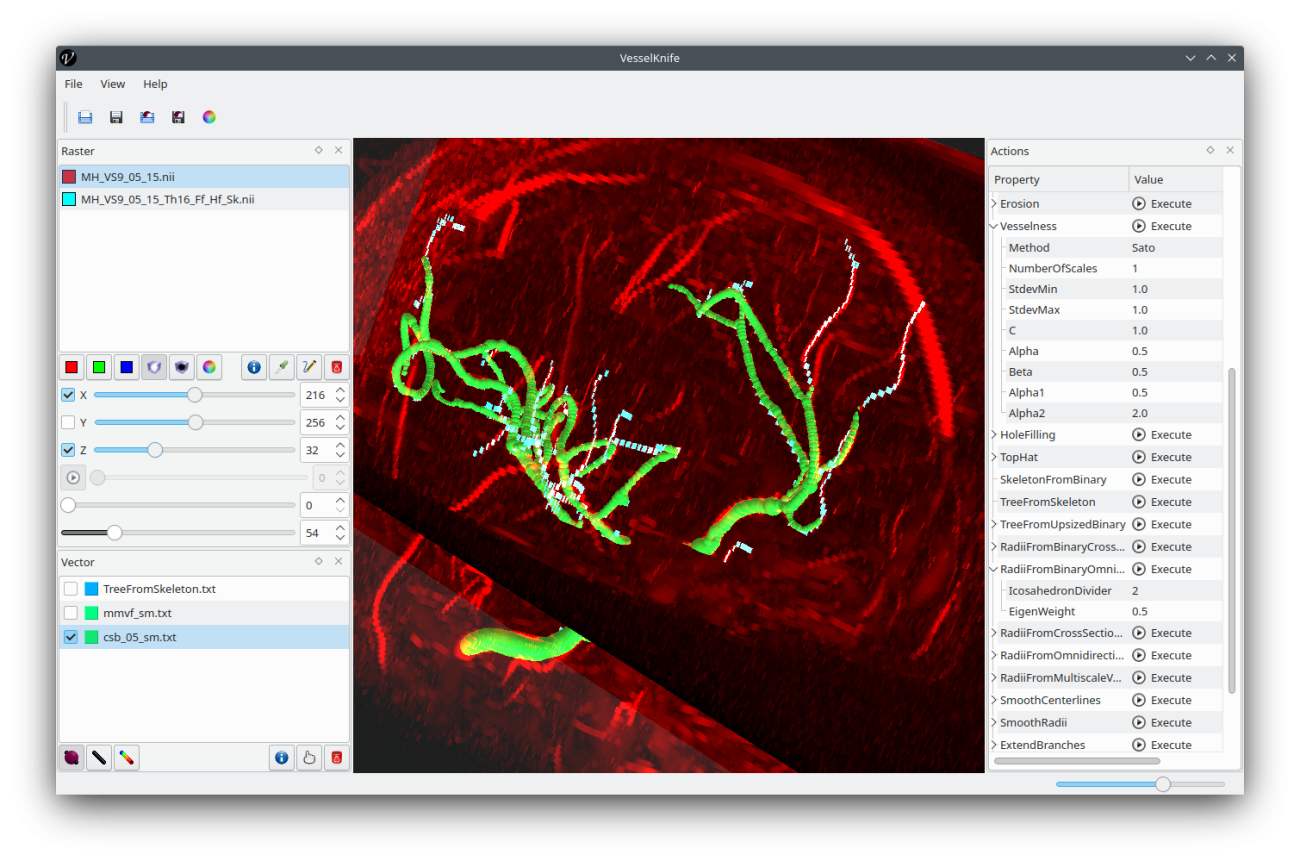Collapse the Vesselness property group
Viewport: 1300px width, 861px height.
pyautogui.click(x=994, y=226)
